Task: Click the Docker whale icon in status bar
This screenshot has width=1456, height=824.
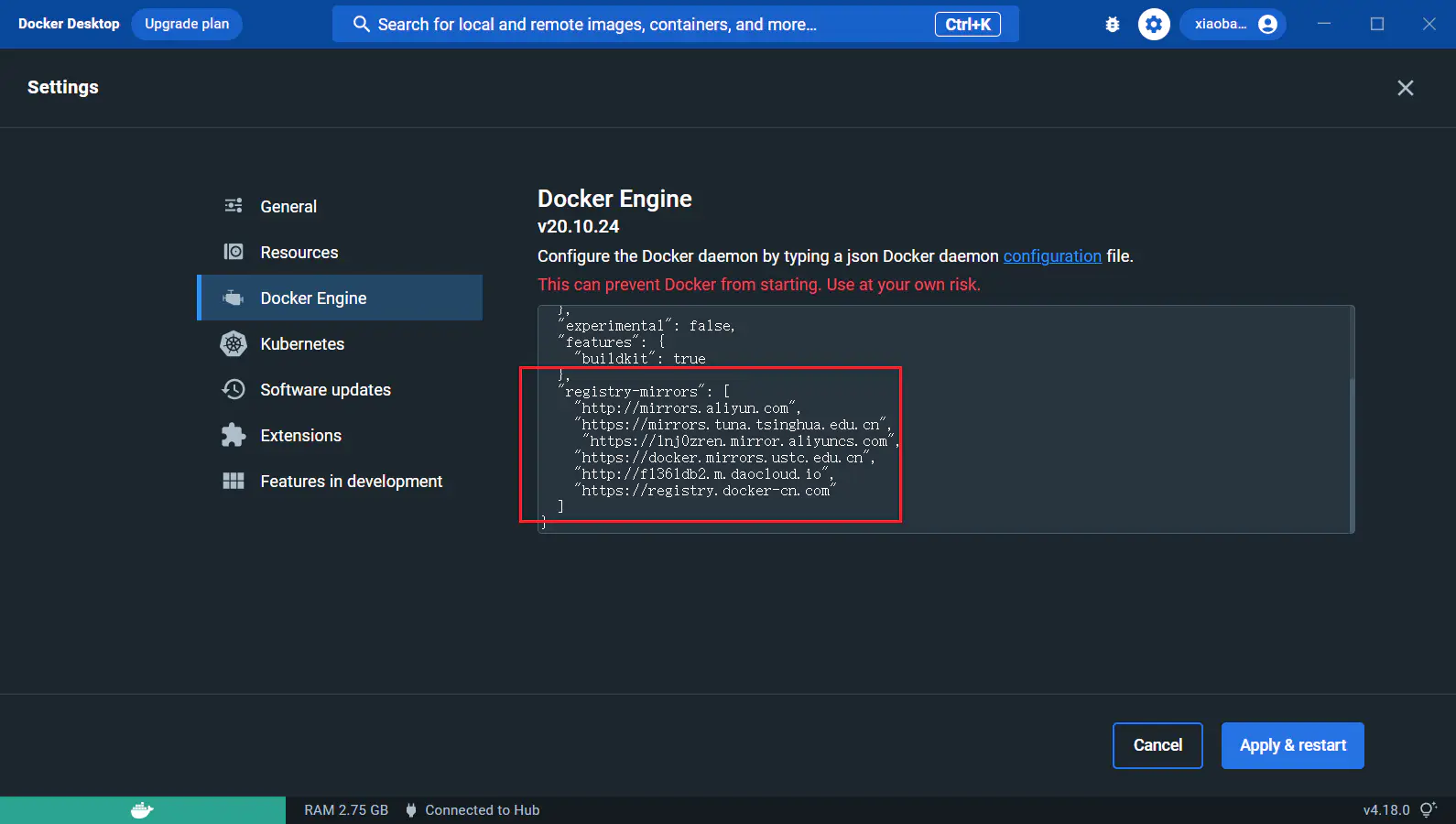Action: click(x=142, y=810)
